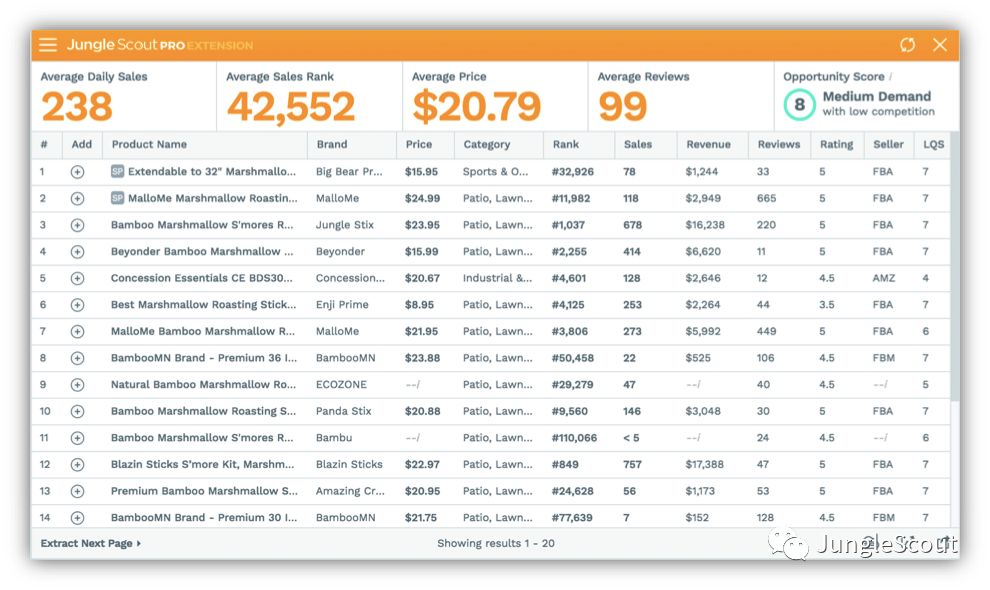Sort by Reviews column header
The width and height of the screenshot is (990, 590).
point(778,144)
